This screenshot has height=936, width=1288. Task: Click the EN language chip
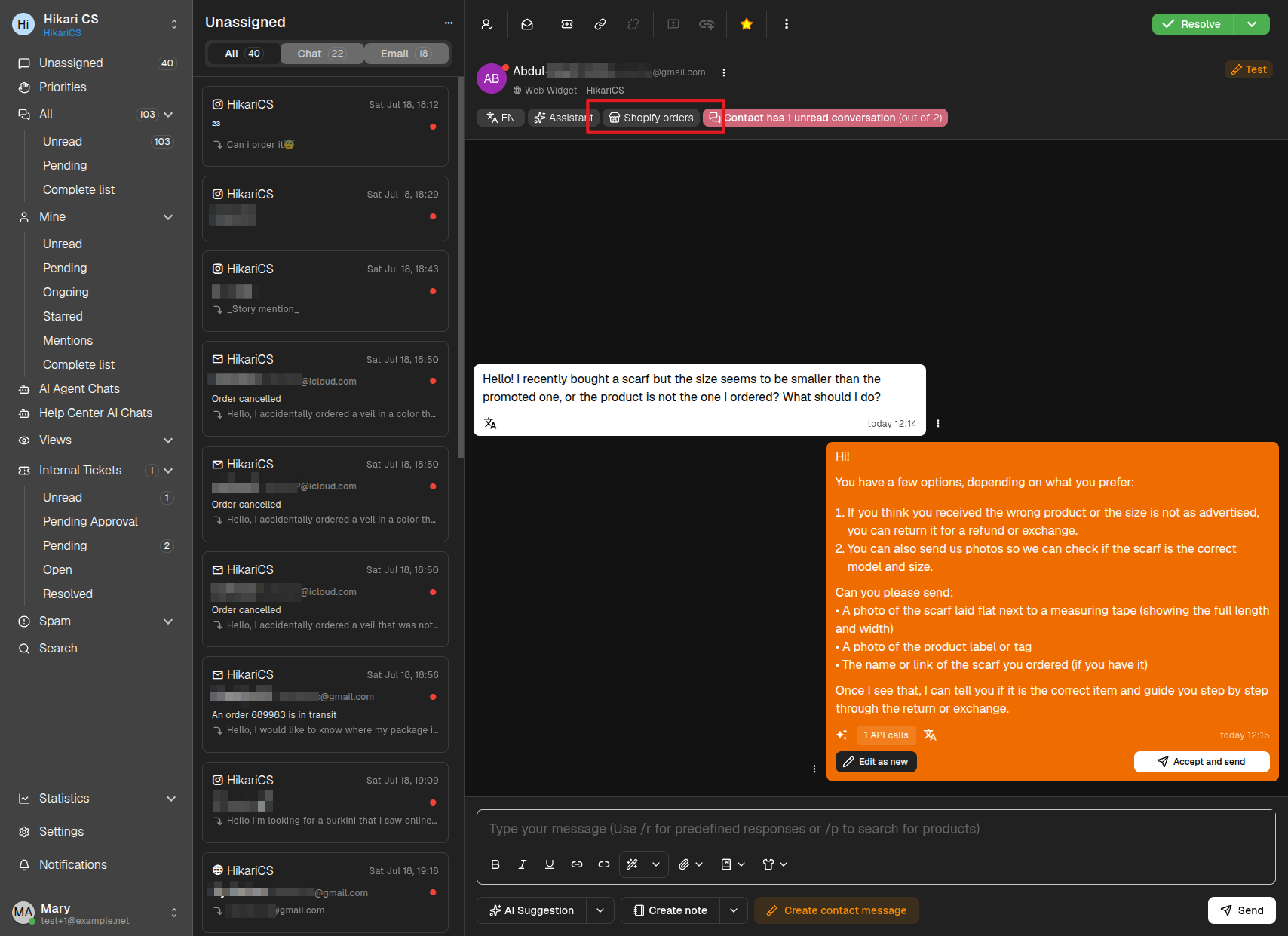pyautogui.click(x=501, y=118)
